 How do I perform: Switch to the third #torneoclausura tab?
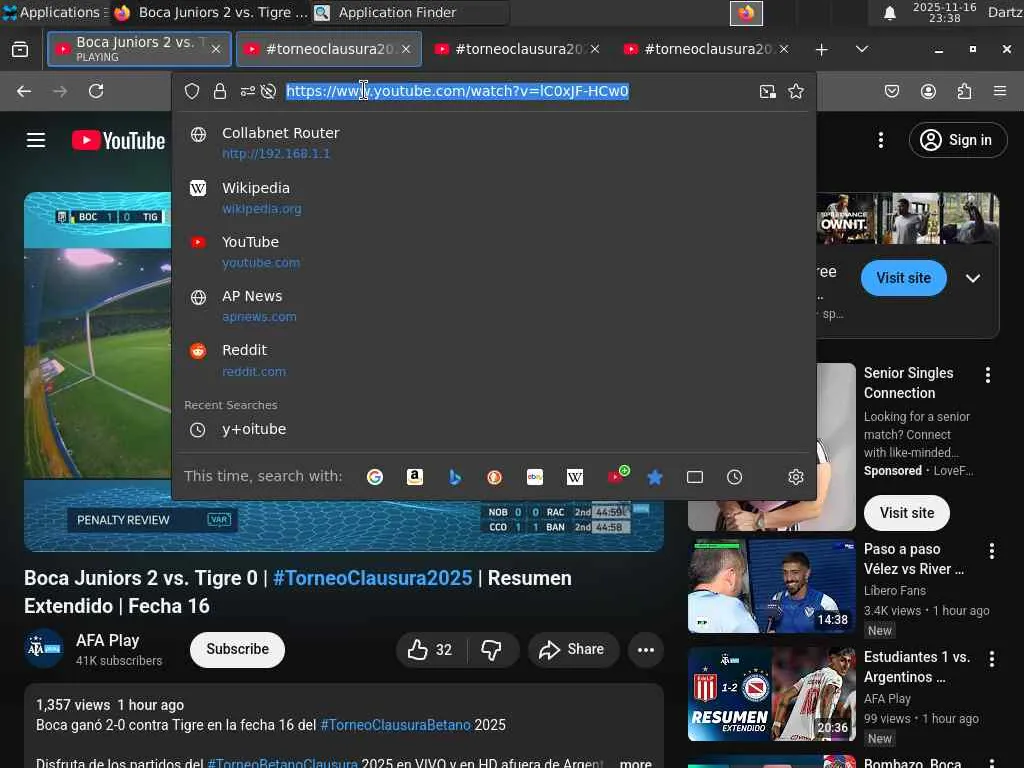click(517, 49)
